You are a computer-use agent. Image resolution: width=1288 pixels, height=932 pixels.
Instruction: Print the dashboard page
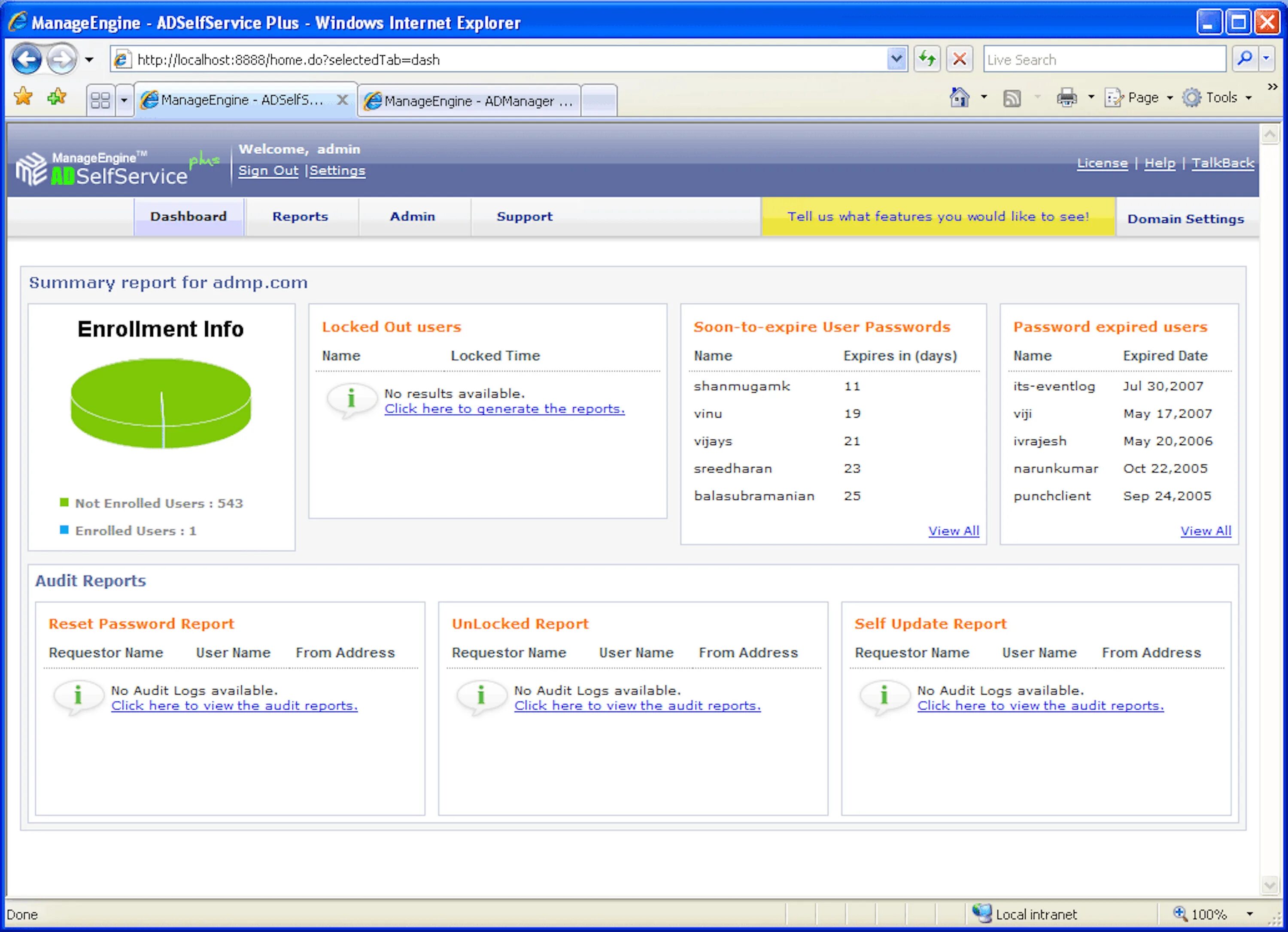coord(1066,97)
